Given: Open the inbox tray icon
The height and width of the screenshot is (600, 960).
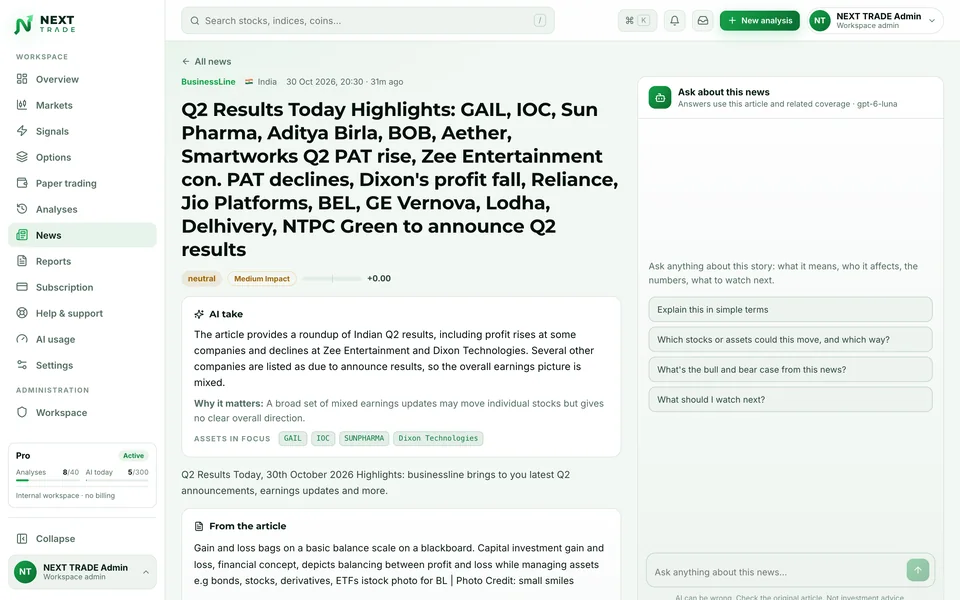Looking at the screenshot, I should 703,21.
